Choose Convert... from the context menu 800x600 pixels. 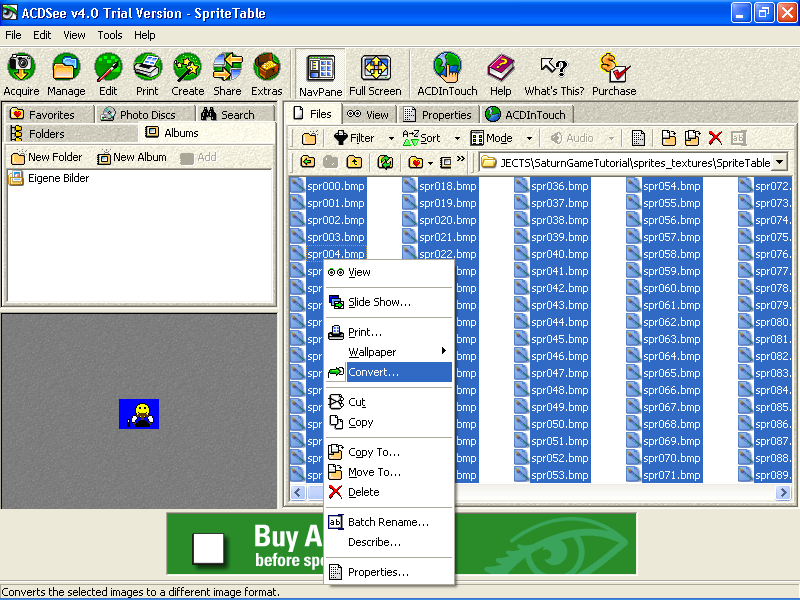coord(373,372)
